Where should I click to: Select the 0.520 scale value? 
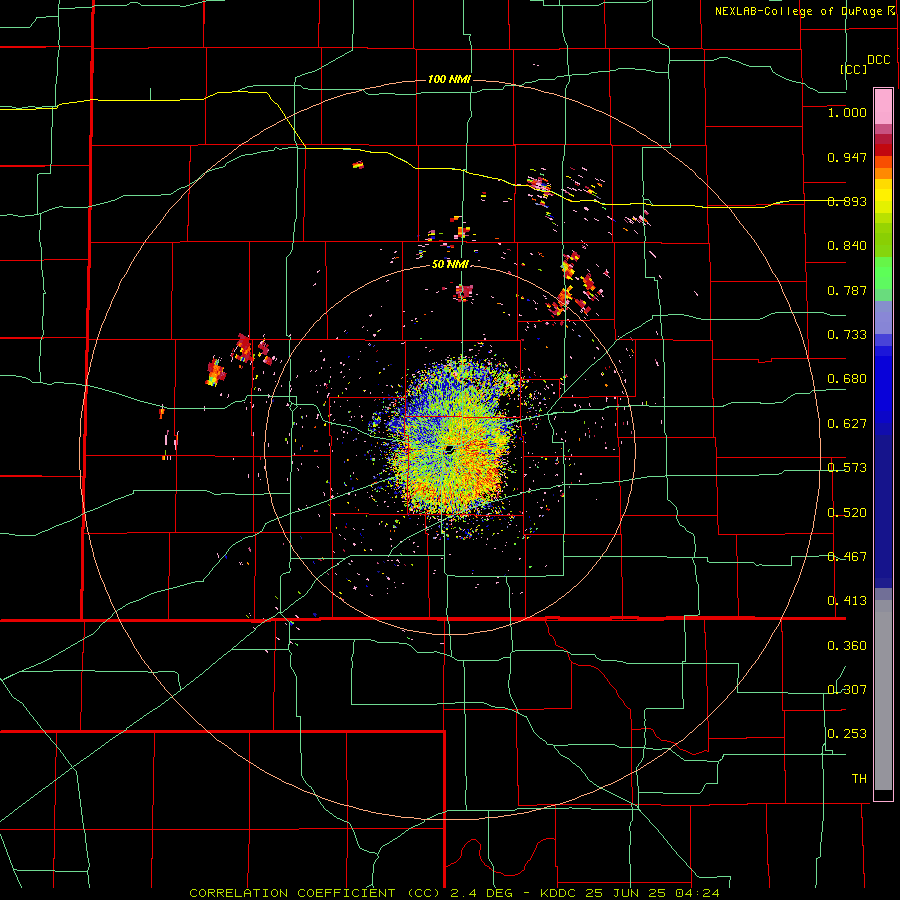pyautogui.click(x=847, y=513)
